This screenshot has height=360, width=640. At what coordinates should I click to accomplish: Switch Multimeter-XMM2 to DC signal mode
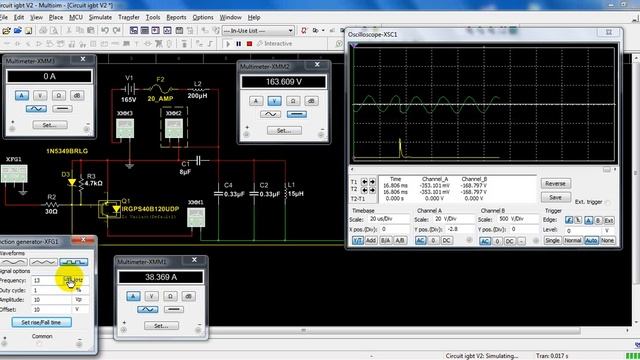pyautogui.click(x=297, y=114)
